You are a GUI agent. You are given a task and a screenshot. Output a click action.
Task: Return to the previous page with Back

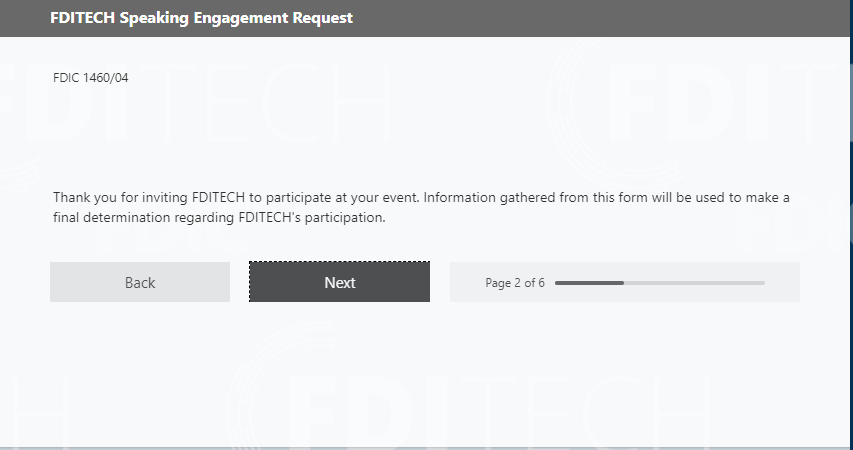pos(140,282)
